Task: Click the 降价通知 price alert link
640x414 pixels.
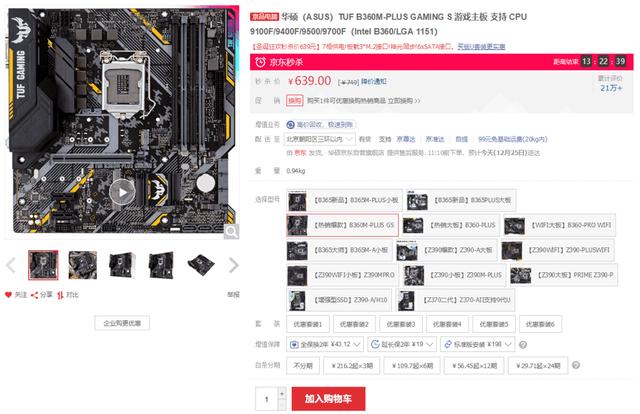Action: [x=373, y=82]
